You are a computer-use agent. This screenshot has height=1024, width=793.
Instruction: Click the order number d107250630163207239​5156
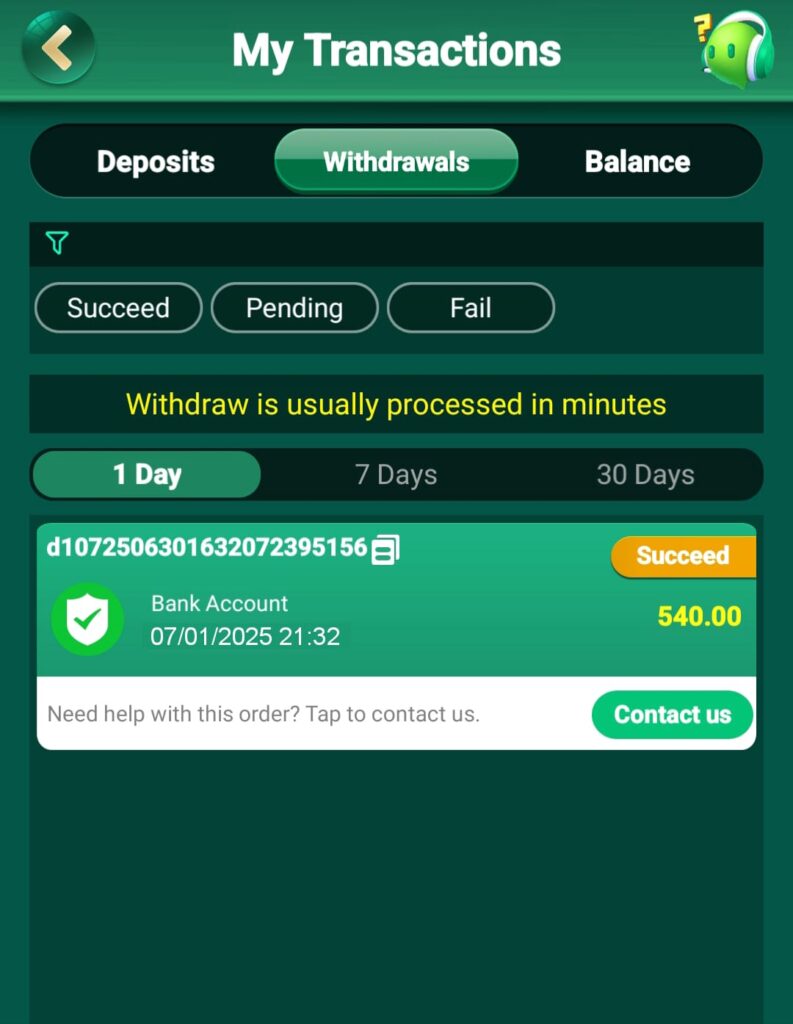point(207,547)
